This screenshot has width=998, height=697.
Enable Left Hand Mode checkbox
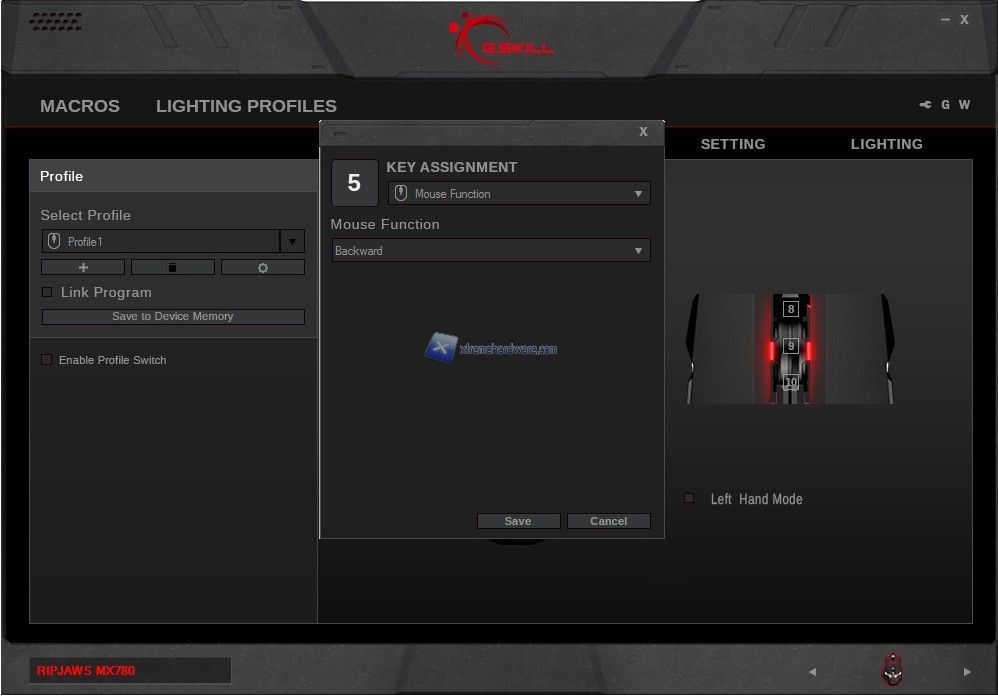(x=689, y=498)
